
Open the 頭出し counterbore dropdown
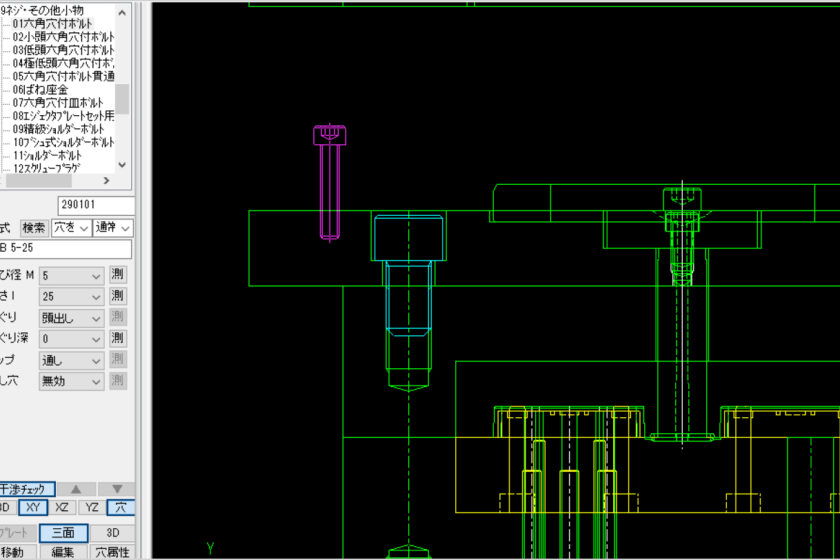pyautogui.click(x=71, y=317)
